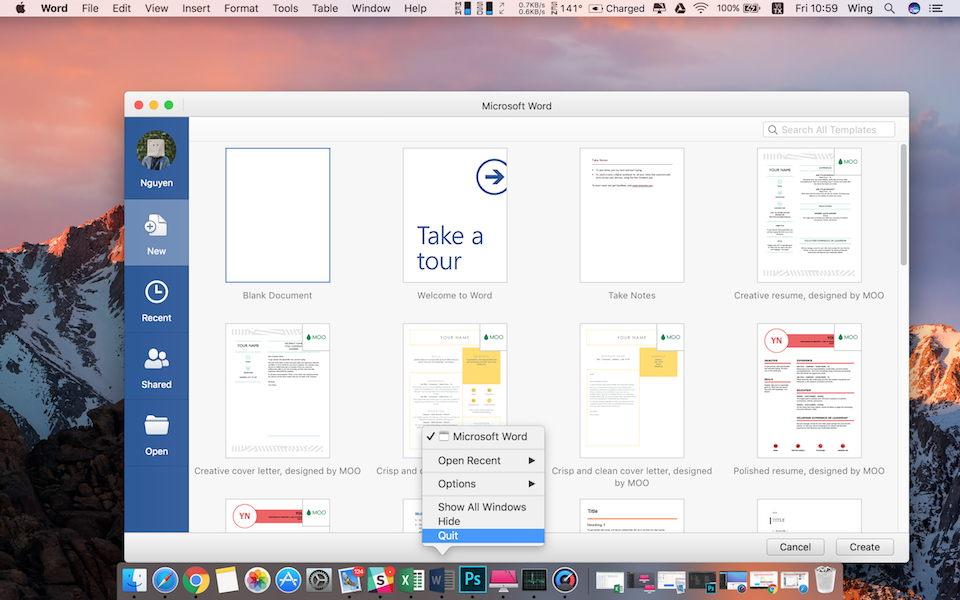The height and width of the screenshot is (600, 960).
Task: Open Activity Monitor in the Dock
Action: coord(534,579)
